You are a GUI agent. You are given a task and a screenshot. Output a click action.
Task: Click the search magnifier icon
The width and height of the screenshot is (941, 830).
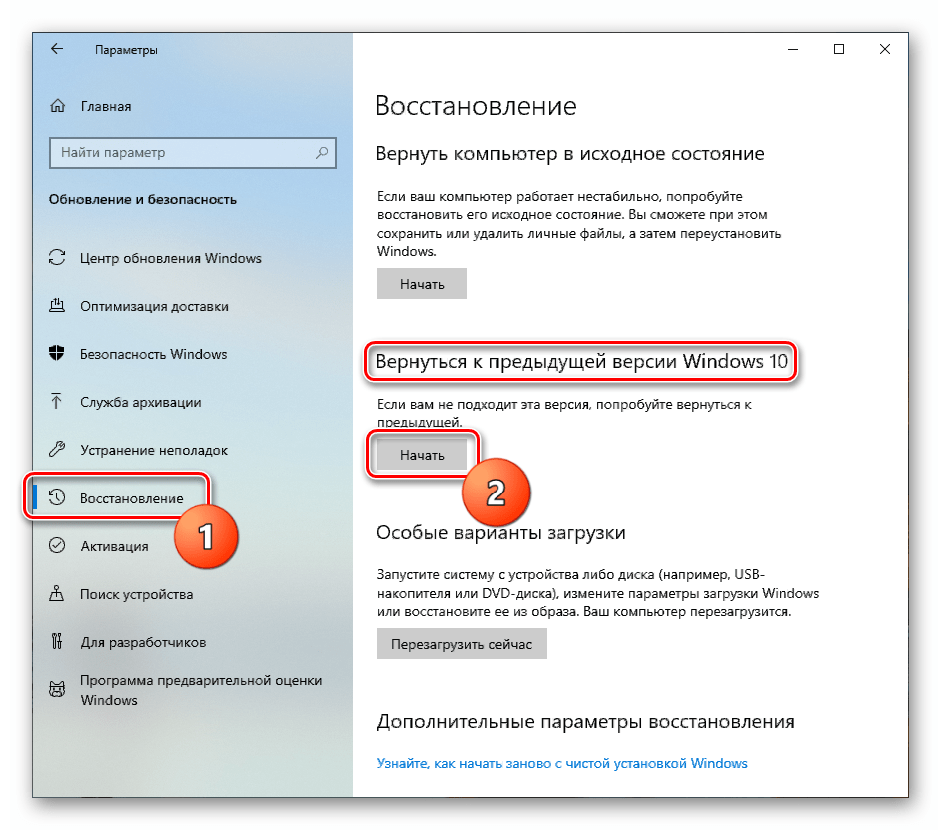coord(322,152)
